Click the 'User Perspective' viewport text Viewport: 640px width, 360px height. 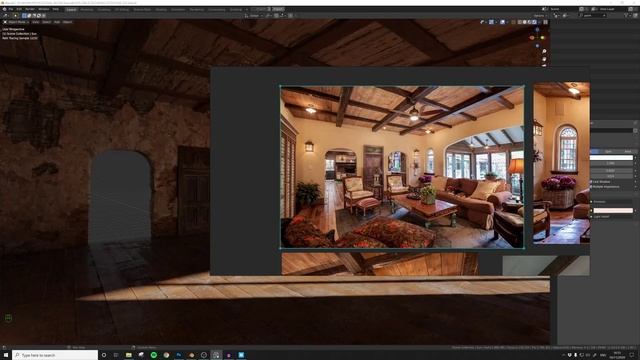click(x=14, y=29)
